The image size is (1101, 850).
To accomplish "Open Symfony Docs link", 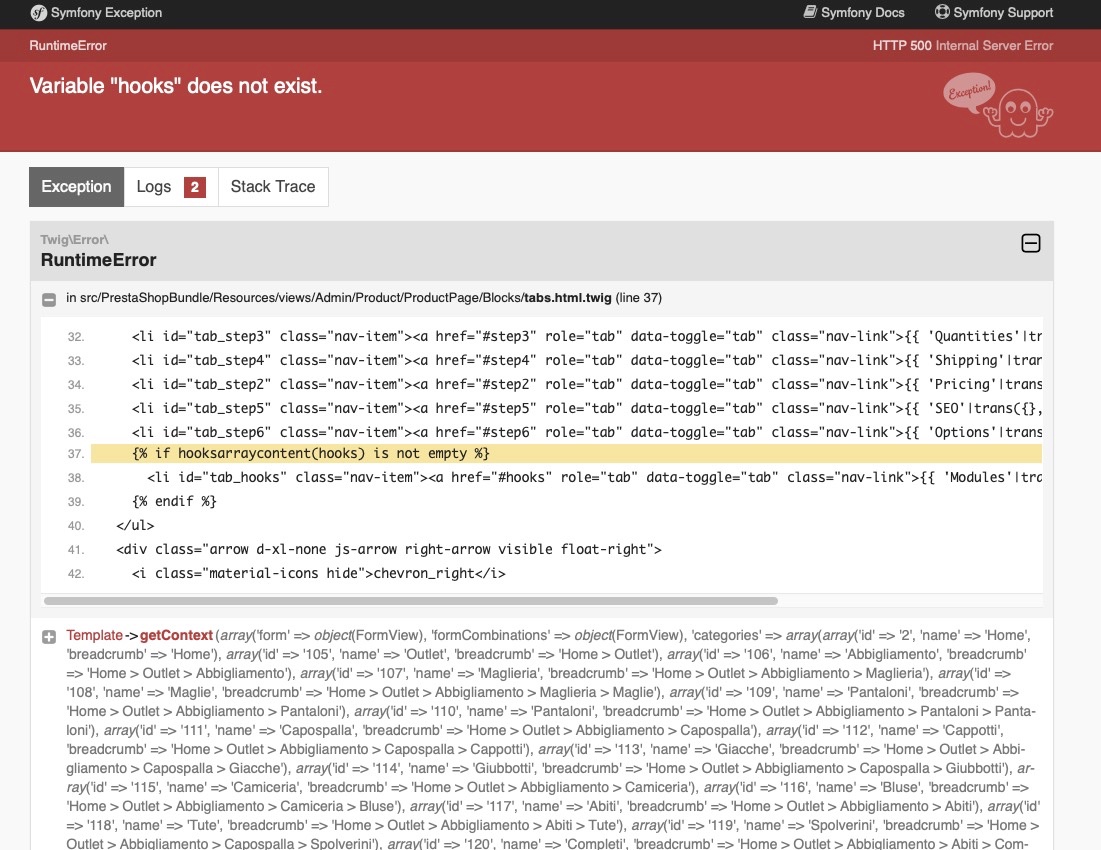I will (854, 13).
